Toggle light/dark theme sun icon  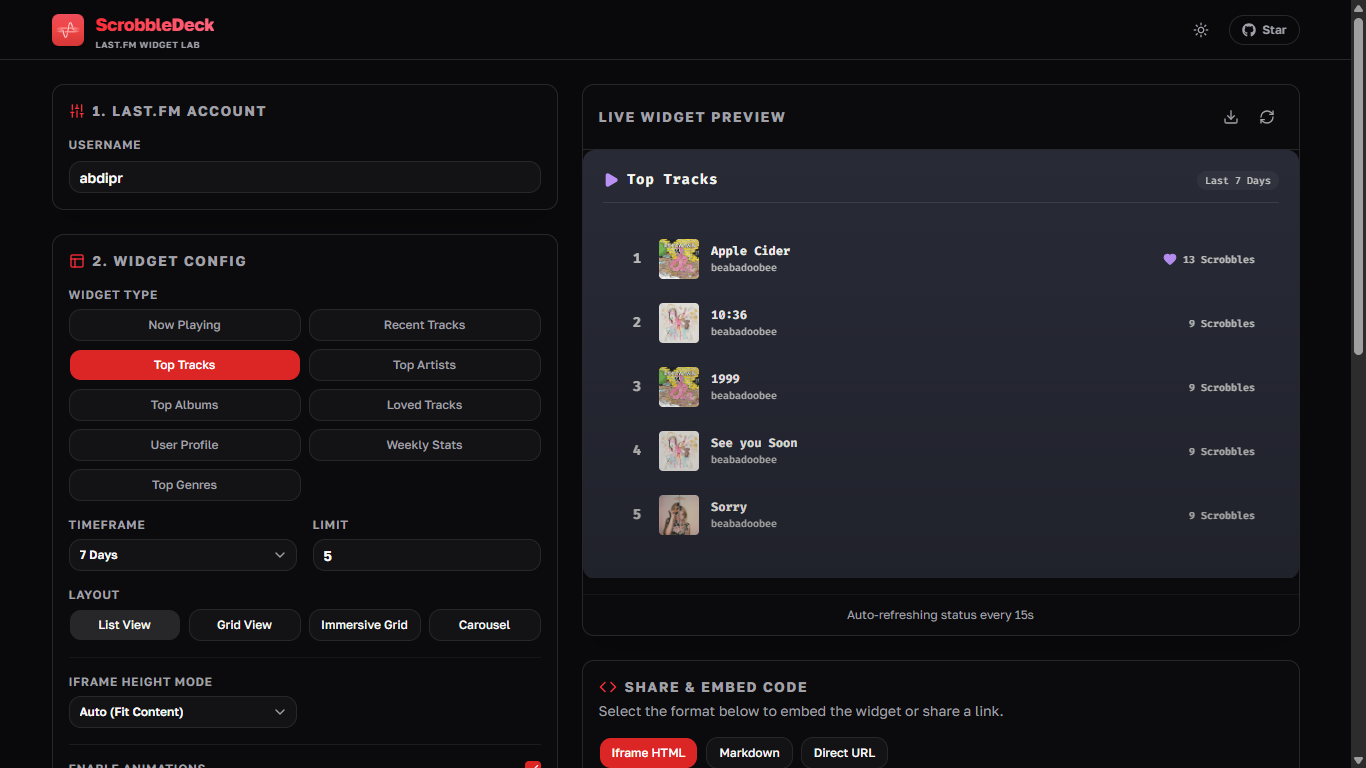1201,30
